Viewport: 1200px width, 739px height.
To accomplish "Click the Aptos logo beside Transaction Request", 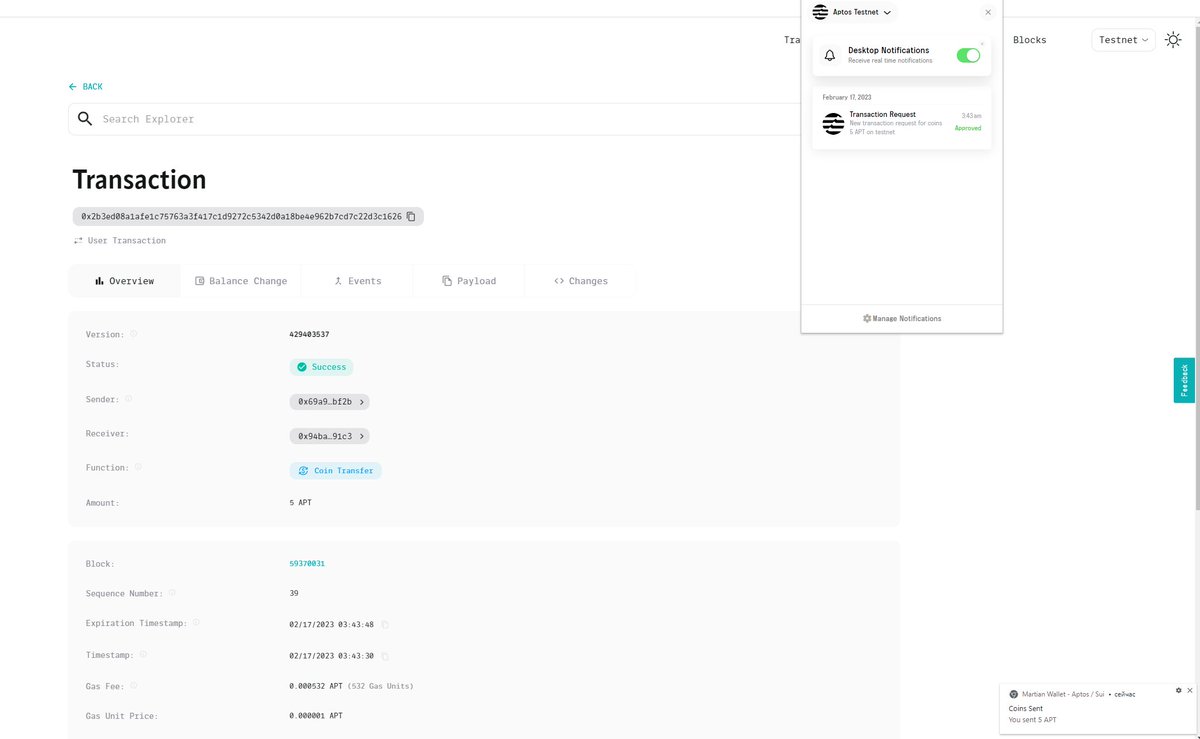I will click(x=833, y=124).
